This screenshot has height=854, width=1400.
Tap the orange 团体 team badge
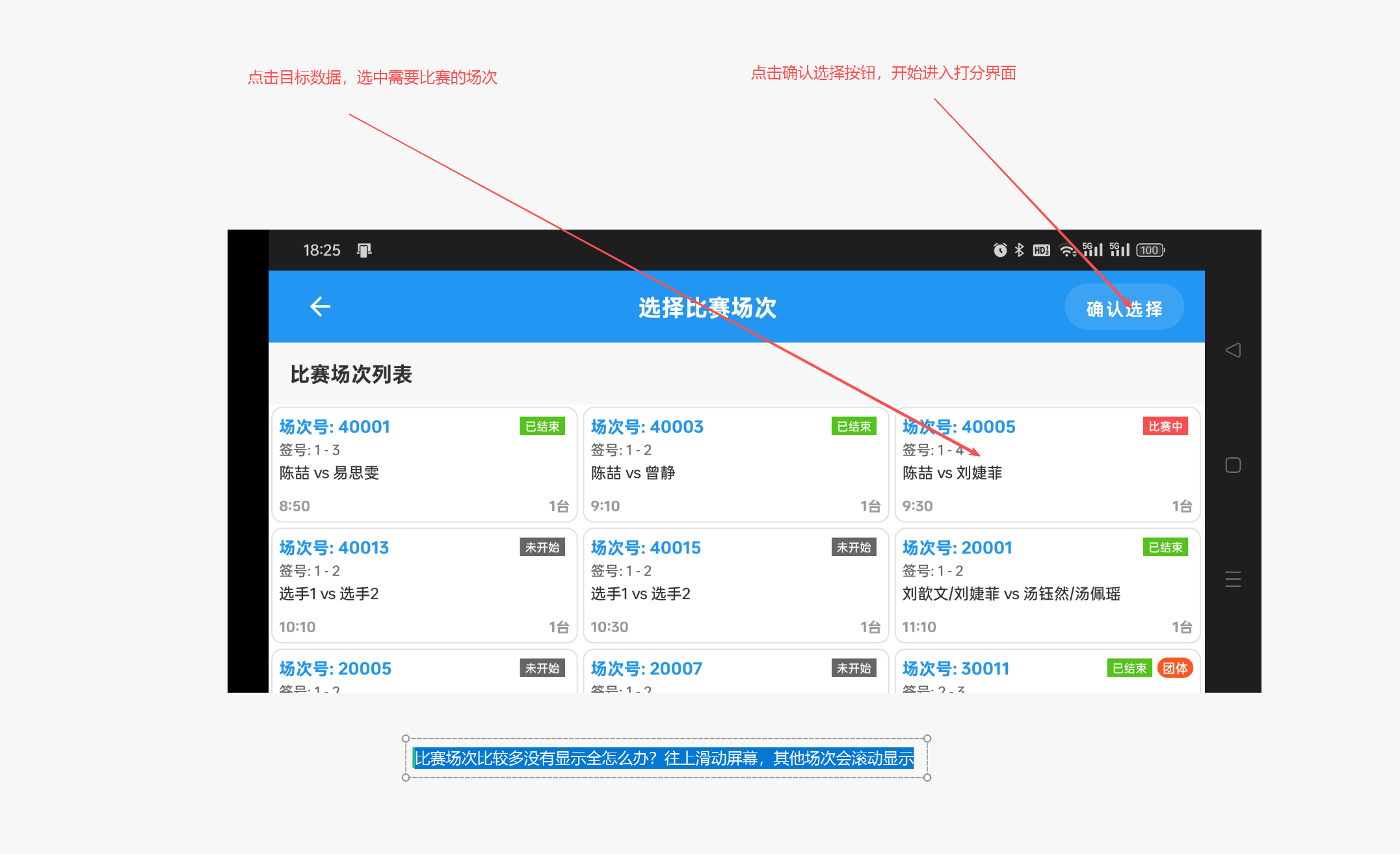tap(1174, 668)
